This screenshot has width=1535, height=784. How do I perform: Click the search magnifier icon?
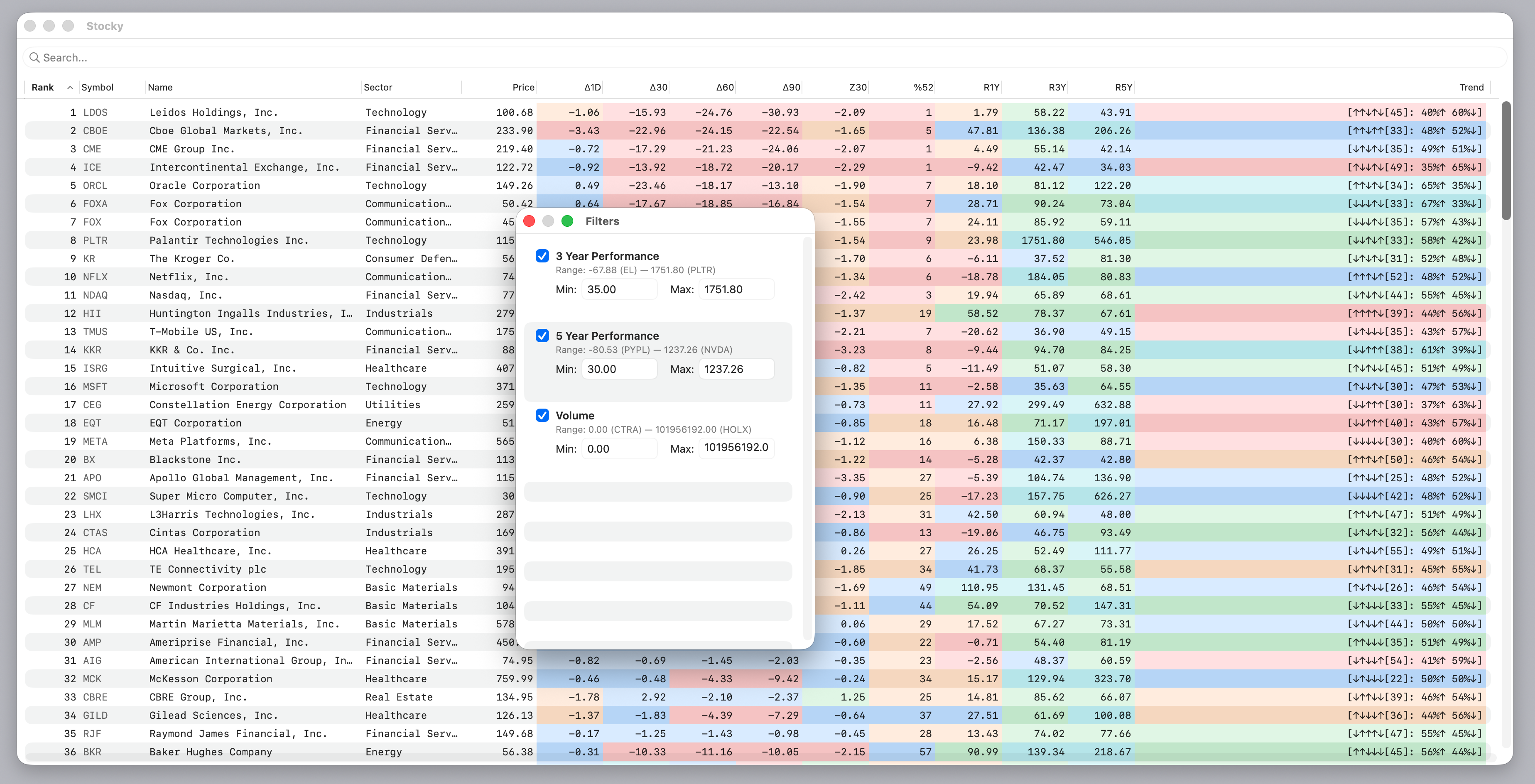[x=34, y=58]
